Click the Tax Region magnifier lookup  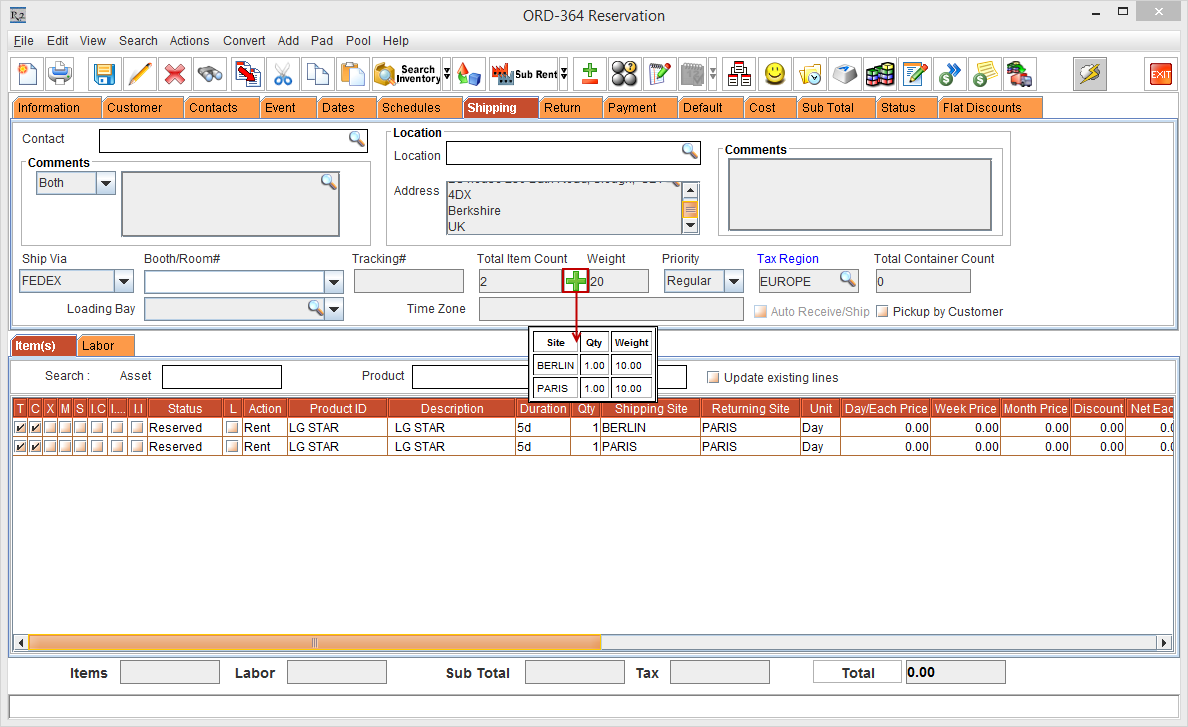tap(849, 281)
